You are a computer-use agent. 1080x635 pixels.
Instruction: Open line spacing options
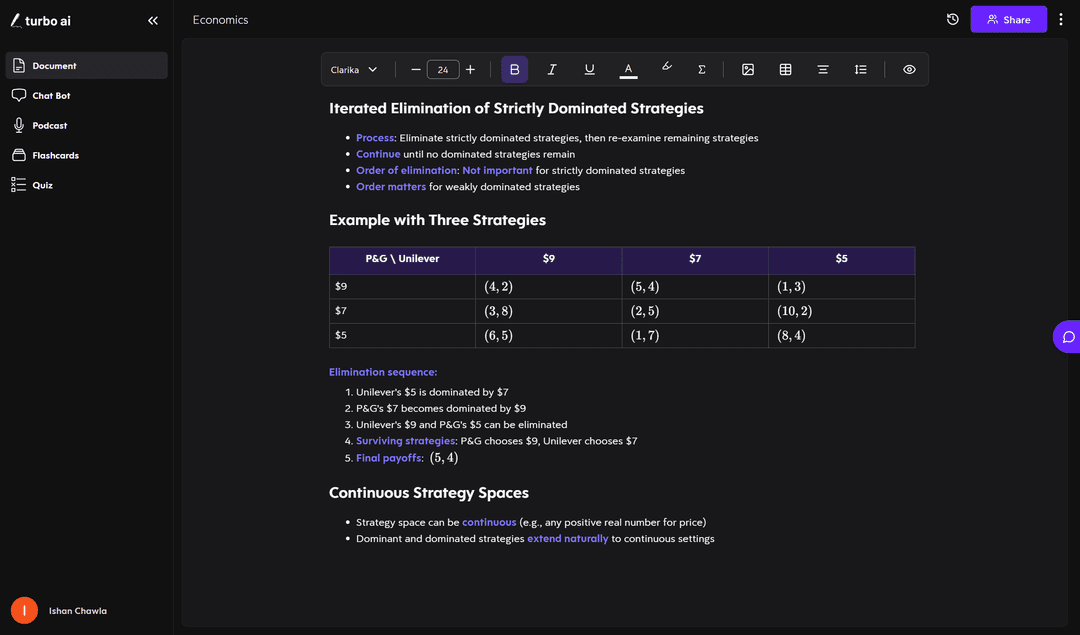click(x=861, y=70)
